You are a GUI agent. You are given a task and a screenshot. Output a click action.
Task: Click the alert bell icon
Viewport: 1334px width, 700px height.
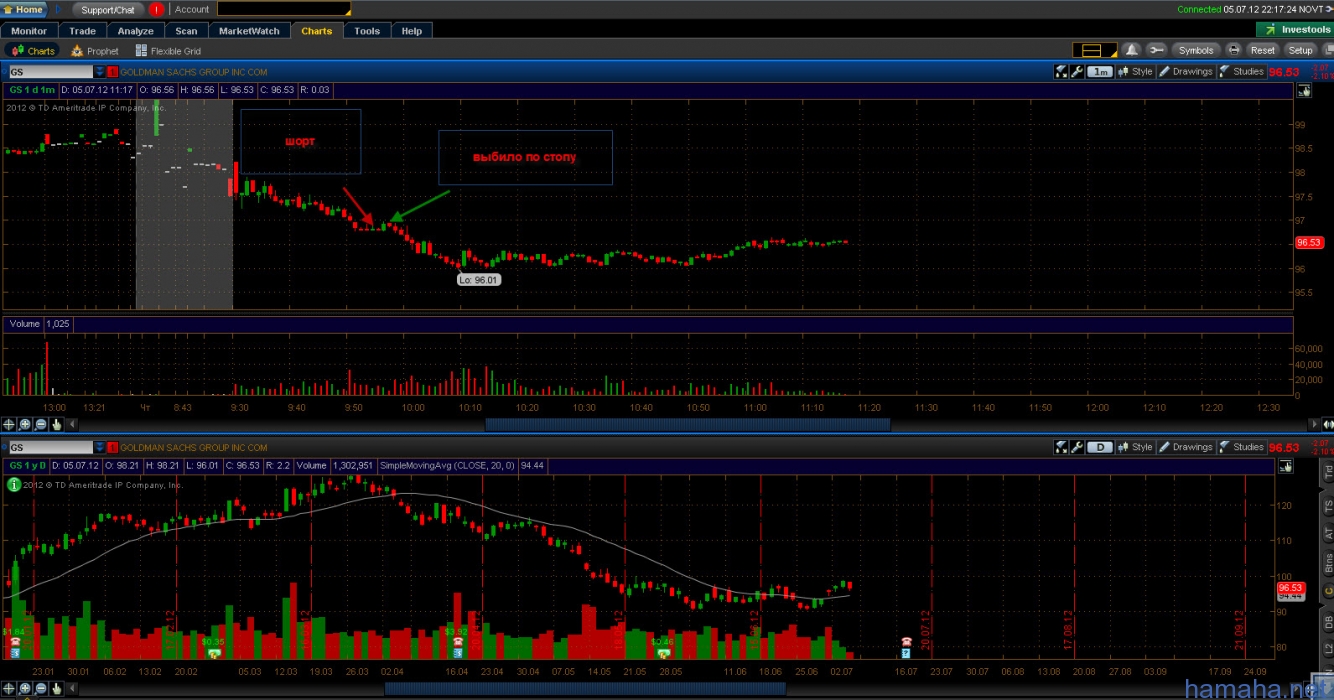1132,50
